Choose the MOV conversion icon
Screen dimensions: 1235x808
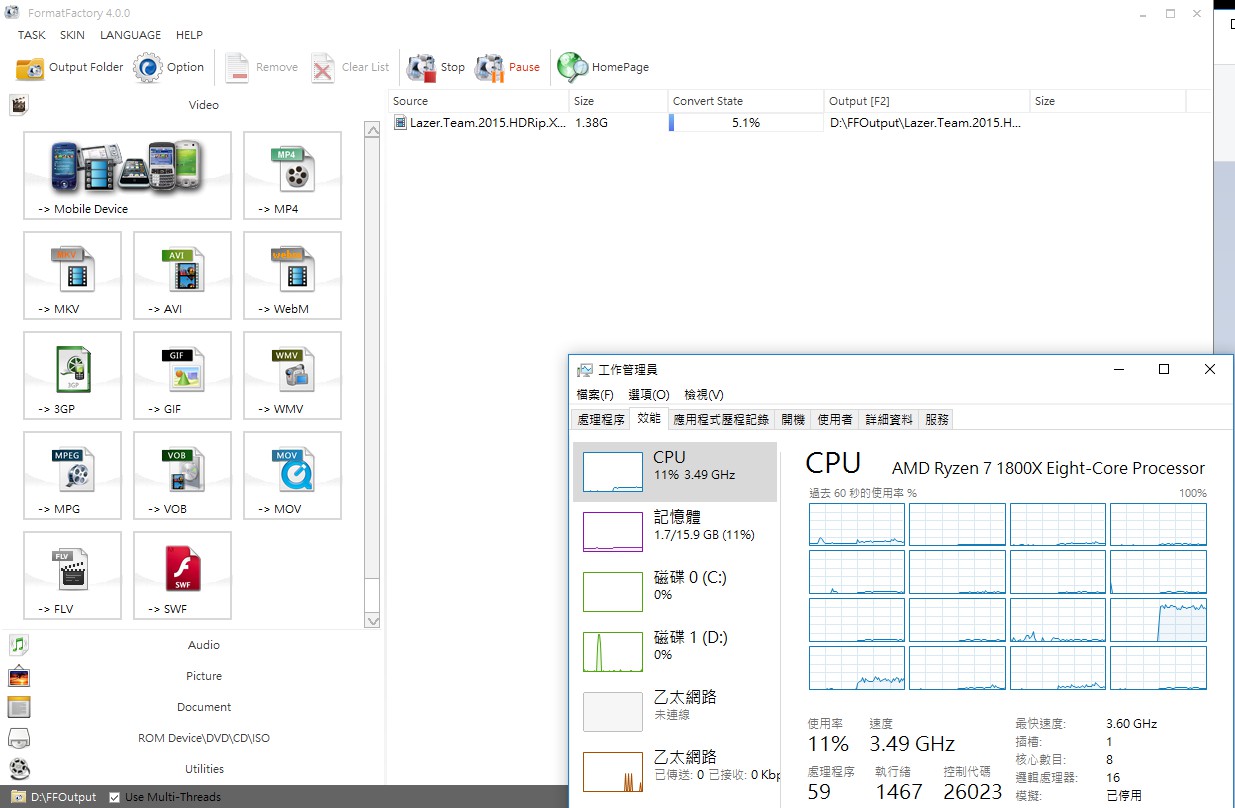pyautogui.click(x=292, y=475)
